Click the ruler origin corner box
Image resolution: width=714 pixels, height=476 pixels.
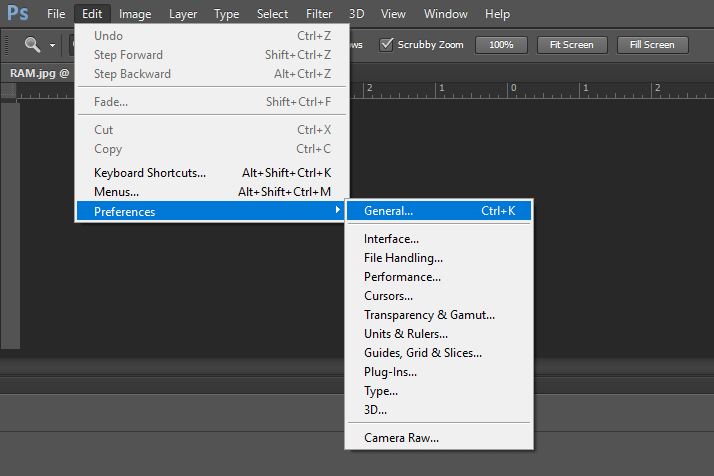9,91
